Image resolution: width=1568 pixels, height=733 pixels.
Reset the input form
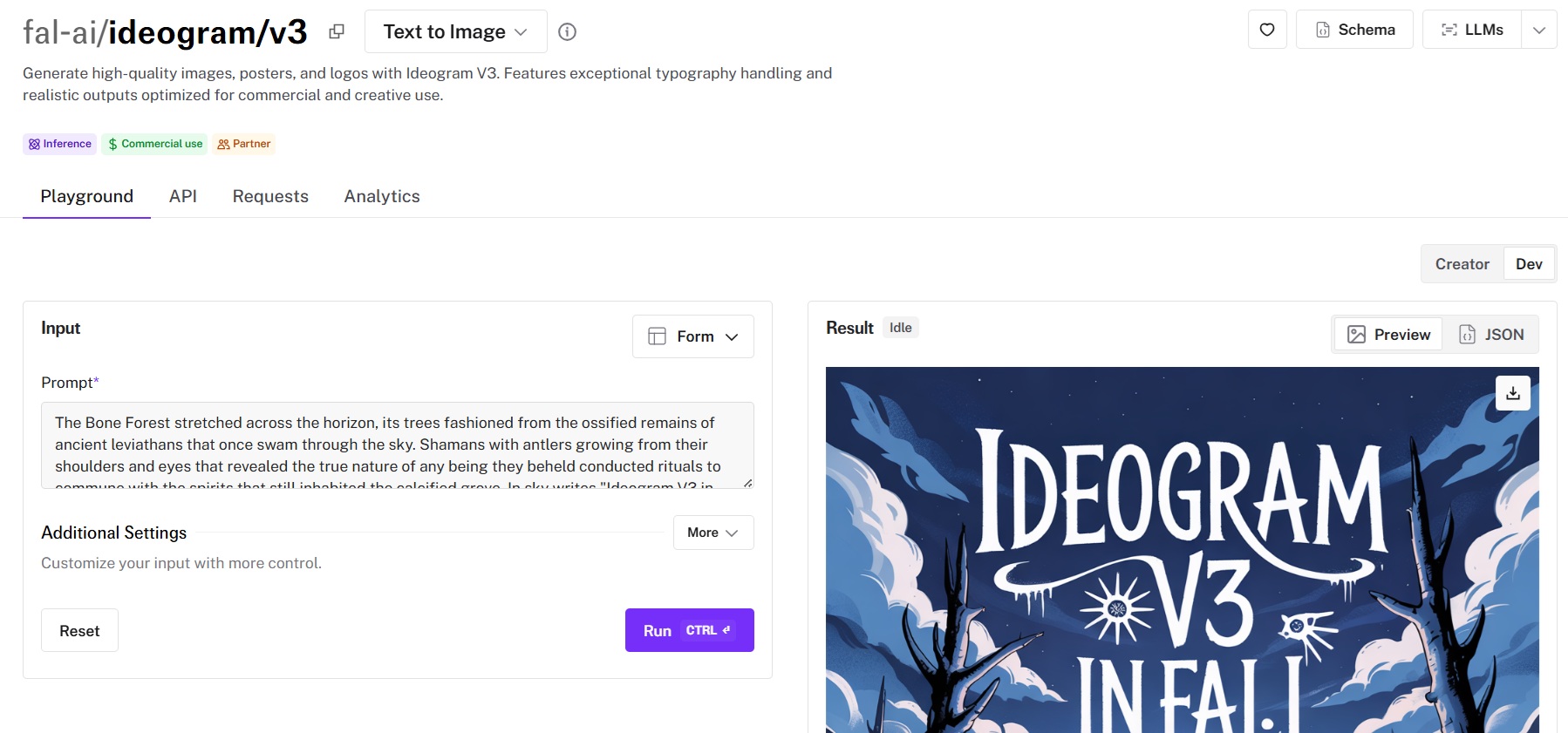pyautogui.click(x=79, y=630)
